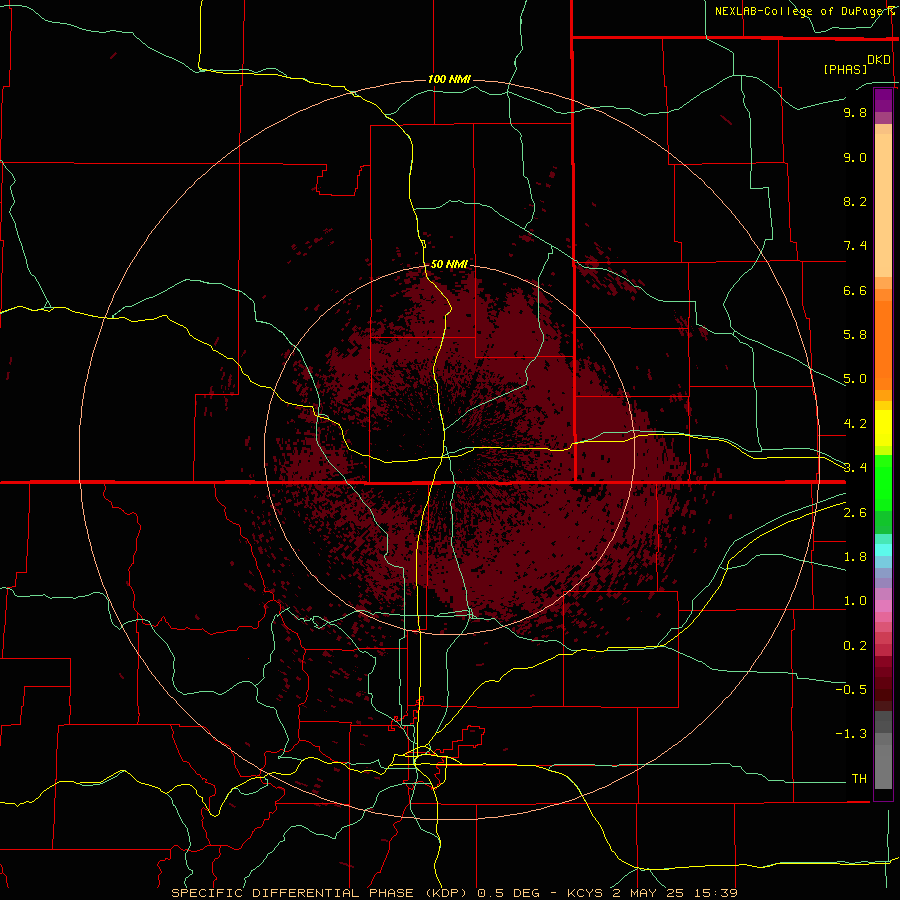Click the 9.0 value on color scale
Image resolution: width=900 pixels, height=900 pixels.
(855, 157)
